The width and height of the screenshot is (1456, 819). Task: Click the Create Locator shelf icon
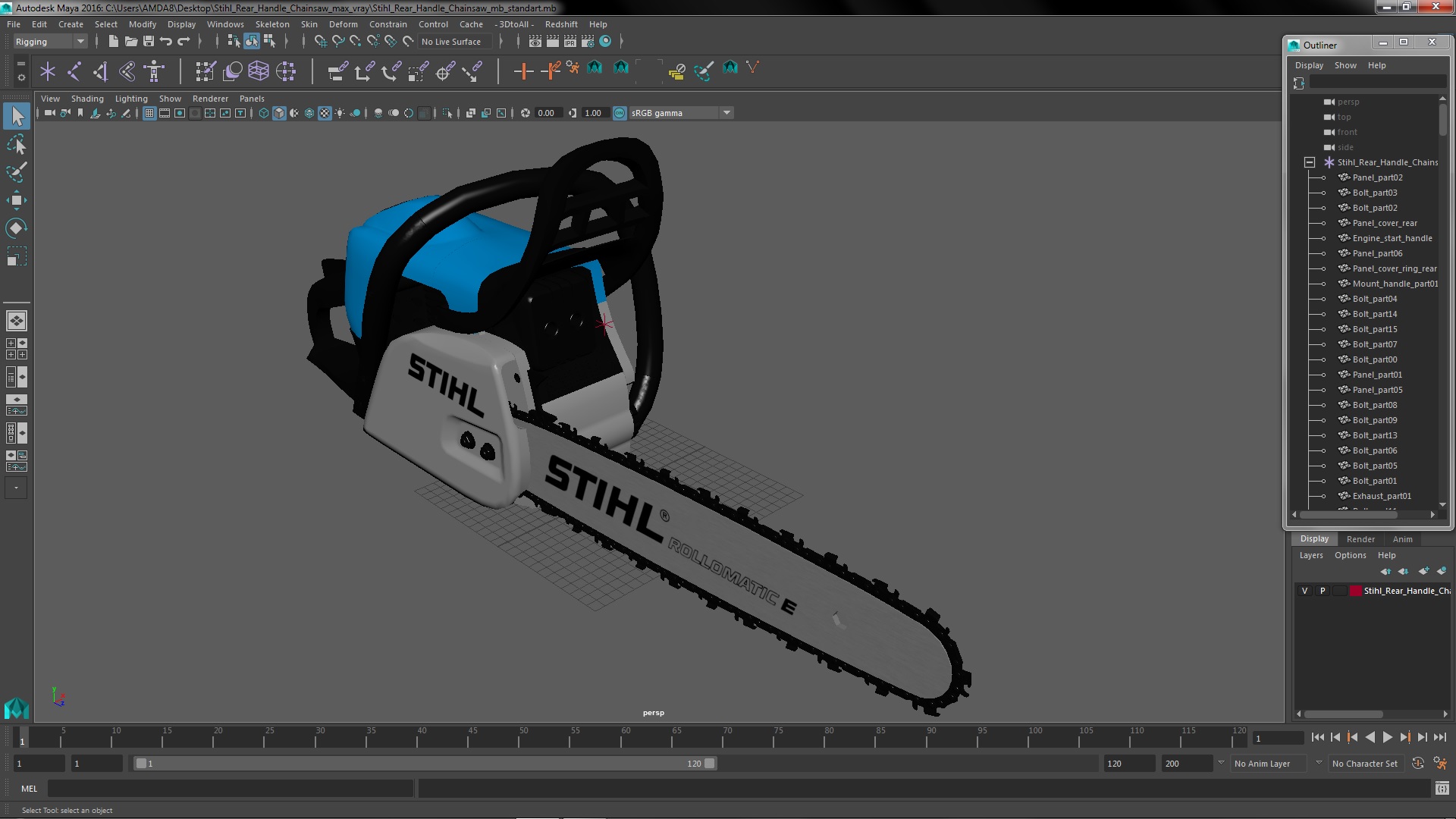click(48, 71)
